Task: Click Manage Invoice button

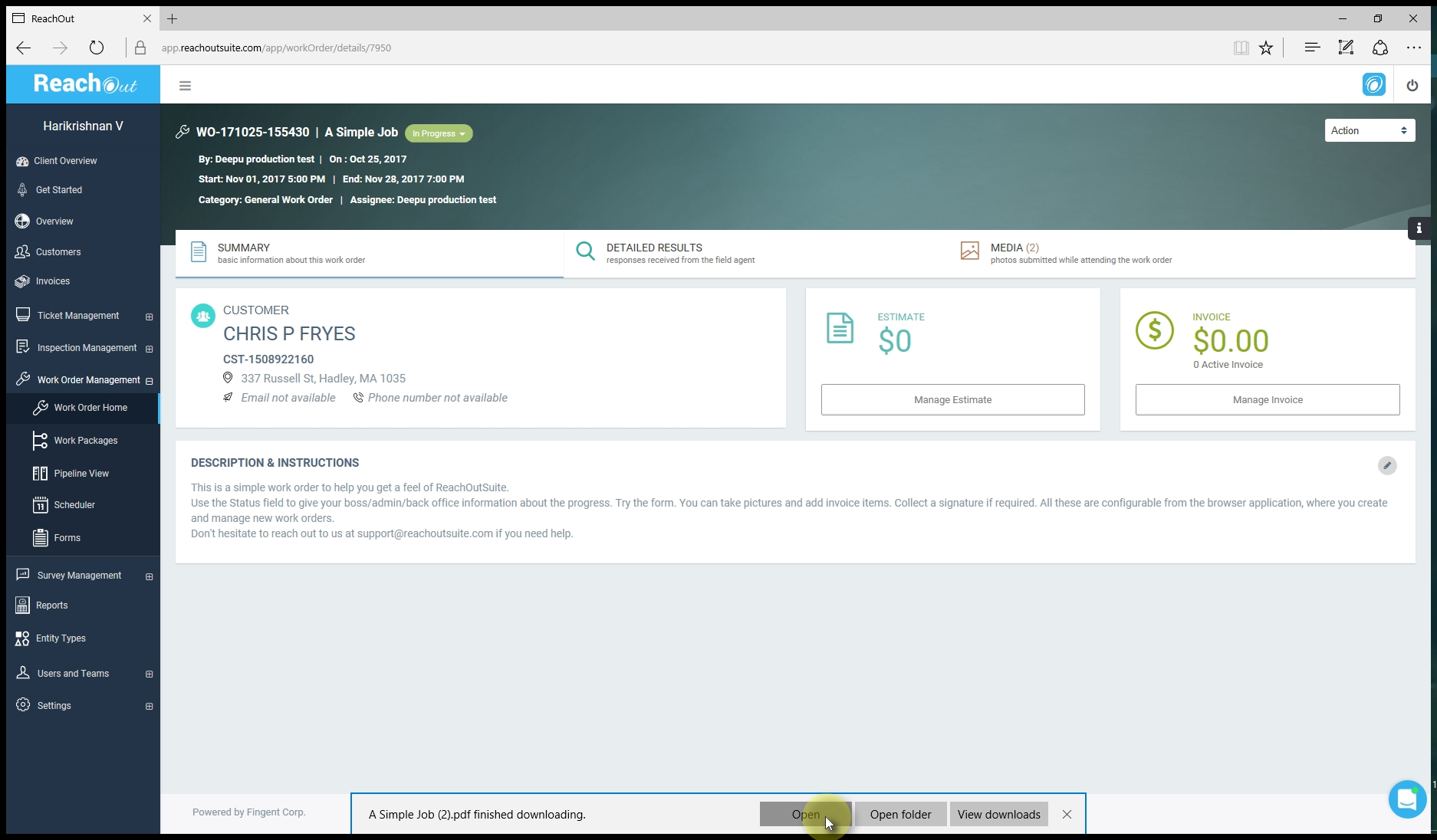Action: [x=1268, y=399]
